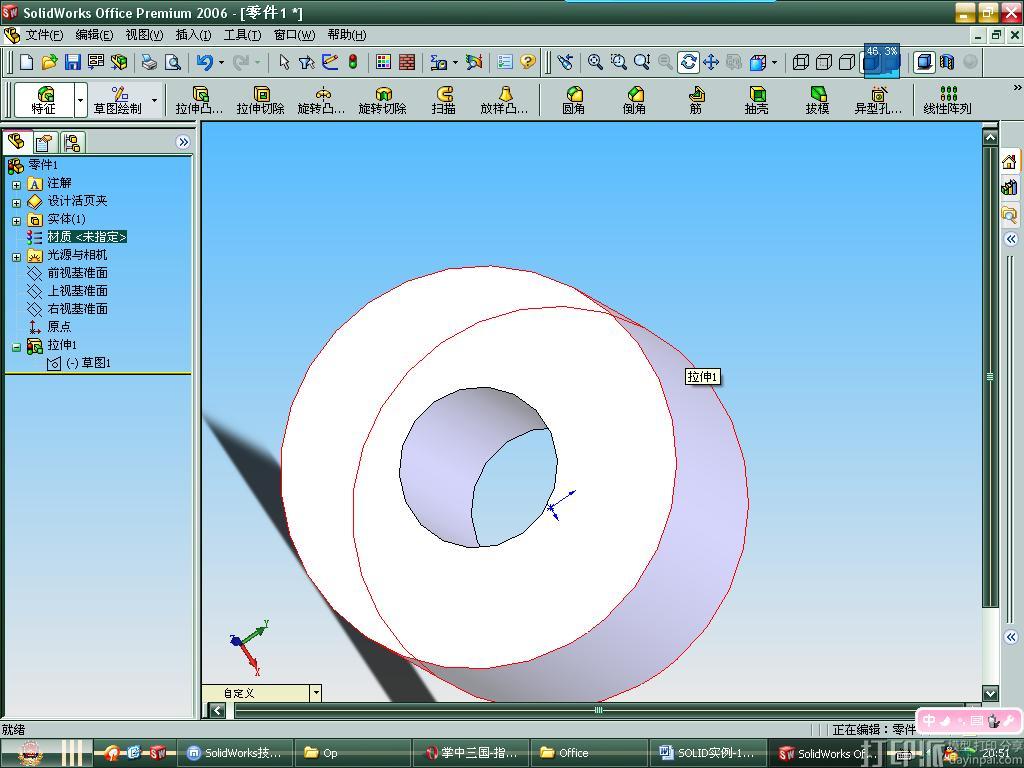1024x768 pixels.
Task: Toggle the Rotate View tool
Action: (688, 62)
